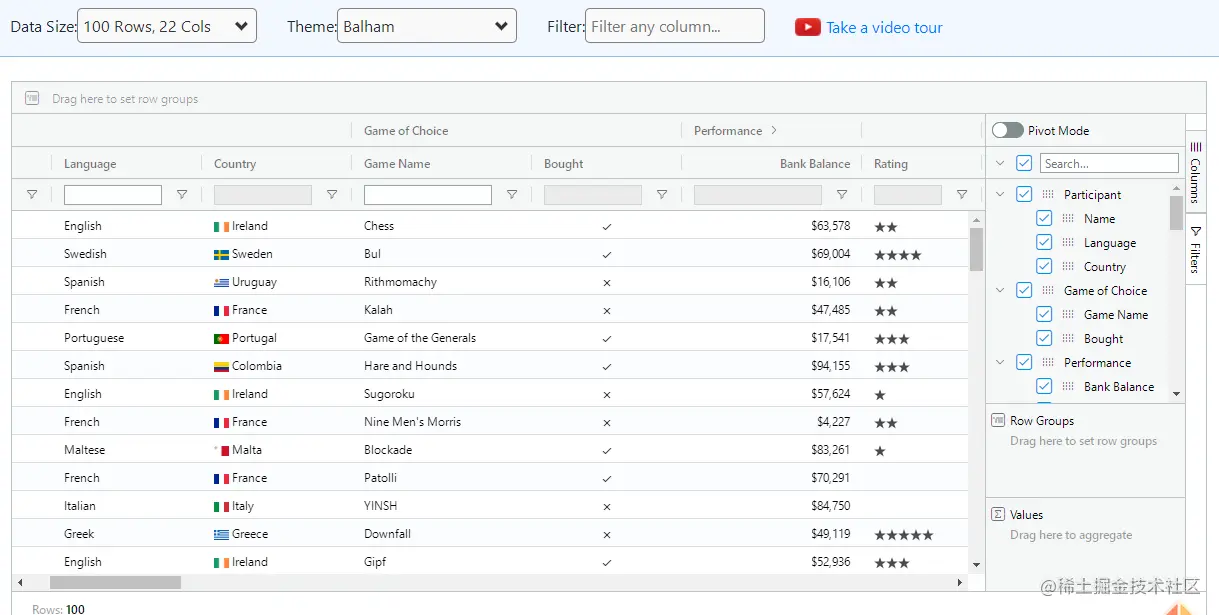Image resolution: width=1219 pixels, height=615 pixels.
Task: Click the Country column filter funnel icon
Action: pos(332,195)
